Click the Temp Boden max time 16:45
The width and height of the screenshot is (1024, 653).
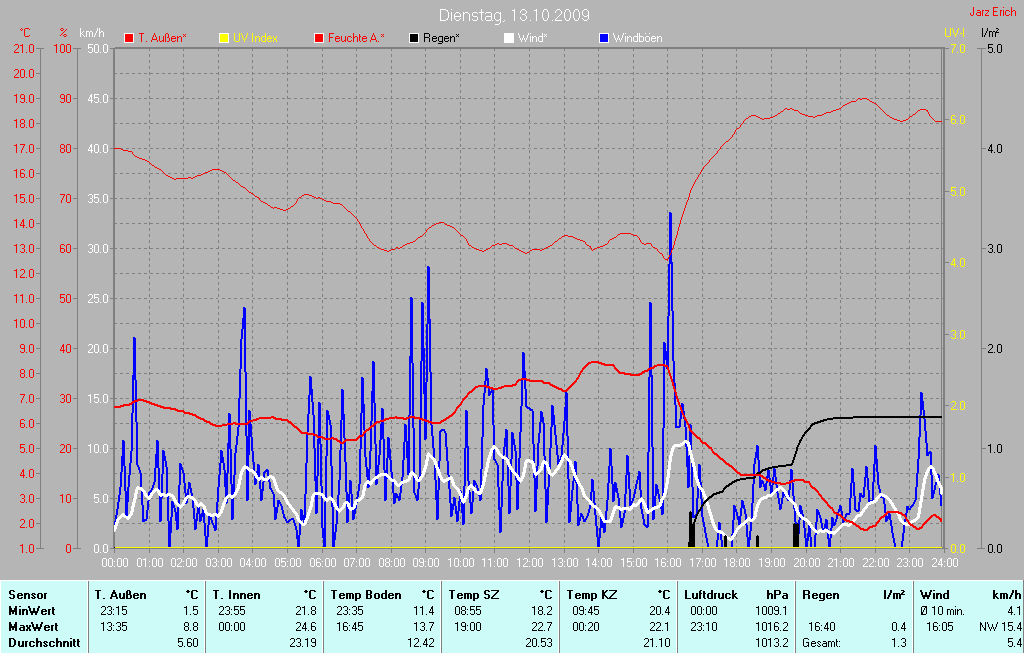click(349, 627)
